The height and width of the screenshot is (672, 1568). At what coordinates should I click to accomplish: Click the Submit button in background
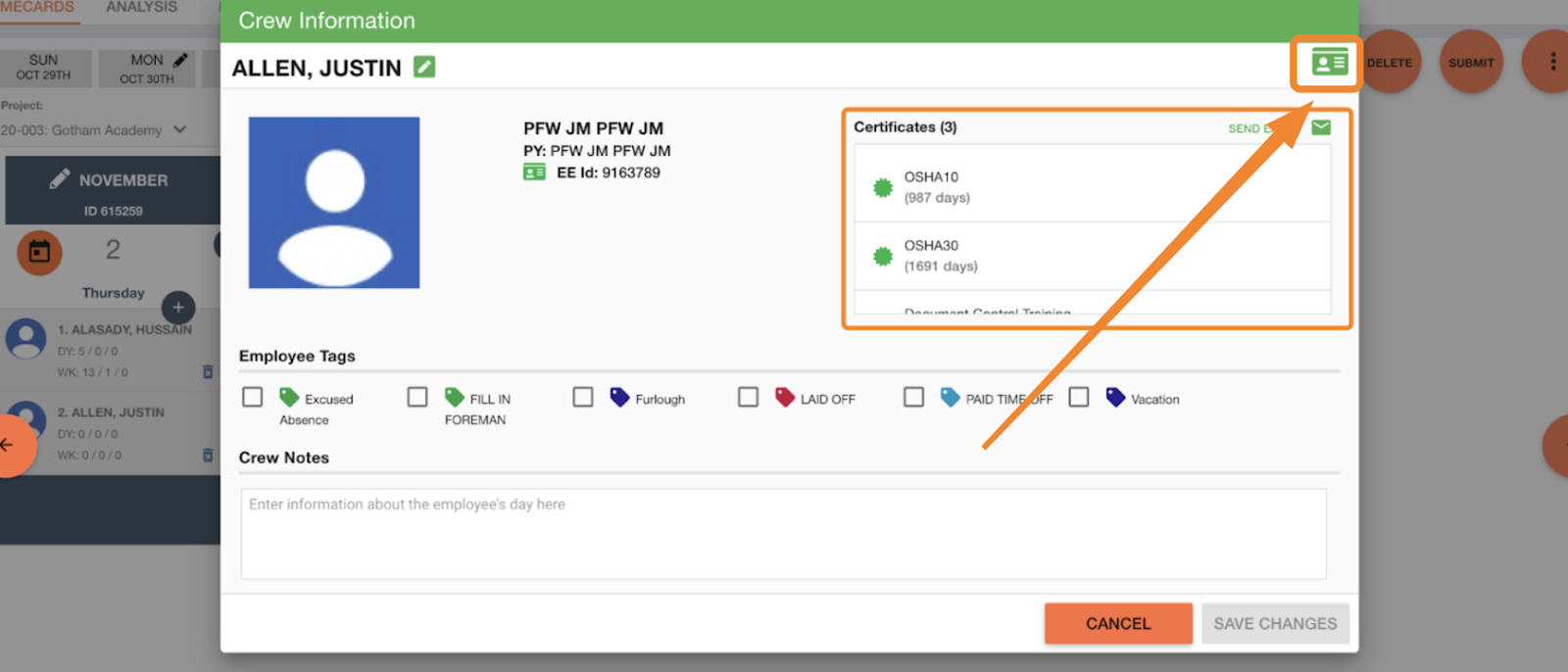coord(1471,63)
